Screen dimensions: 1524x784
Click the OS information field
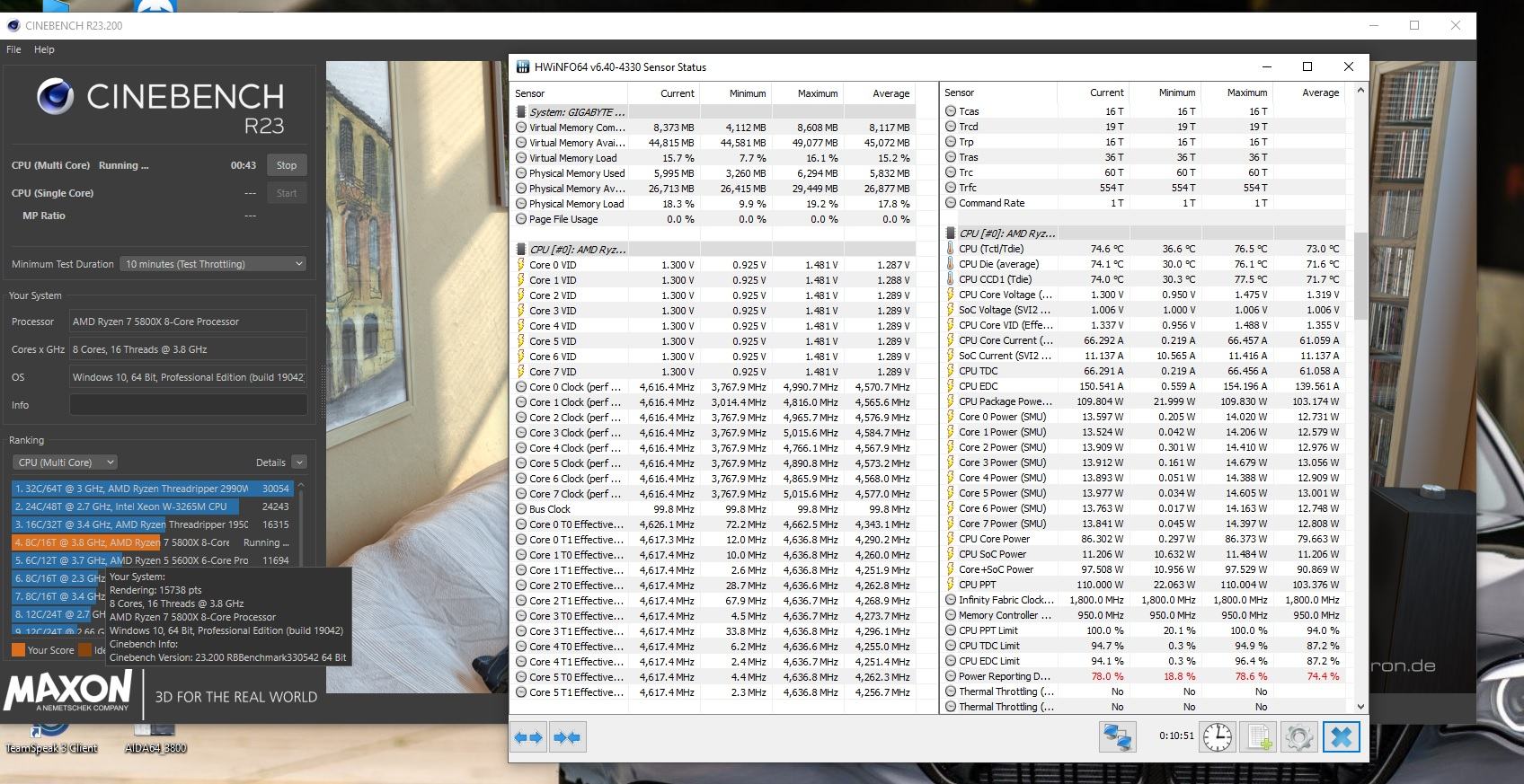tap(189, 377)
